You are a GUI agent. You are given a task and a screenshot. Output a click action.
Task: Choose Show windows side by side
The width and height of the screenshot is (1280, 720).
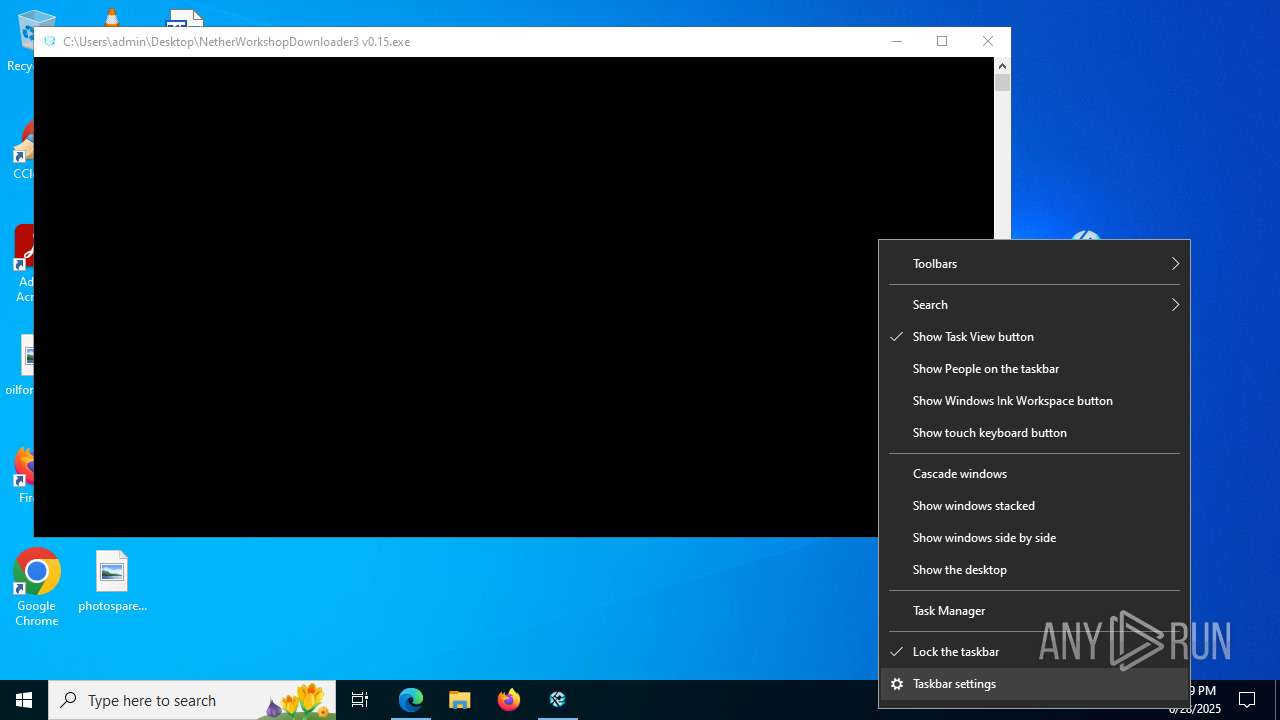click(1034, 538)
